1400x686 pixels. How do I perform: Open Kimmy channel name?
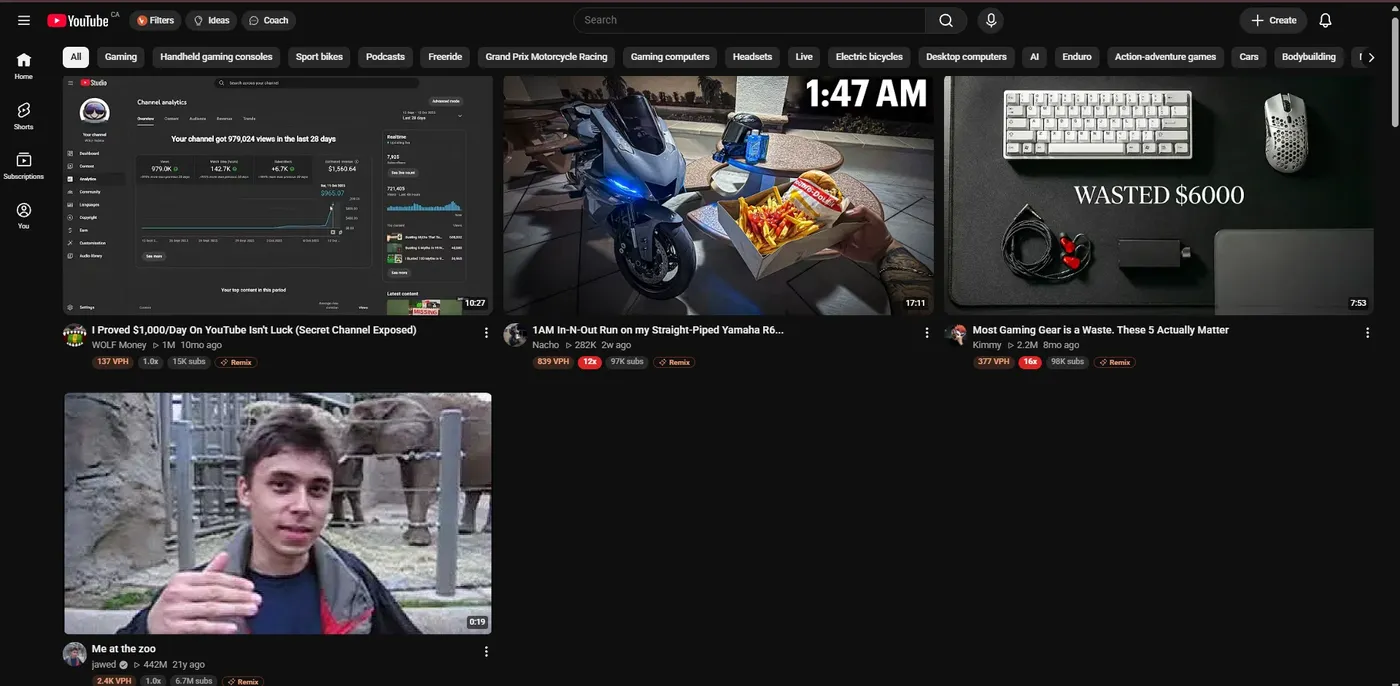tap(987, 345)
